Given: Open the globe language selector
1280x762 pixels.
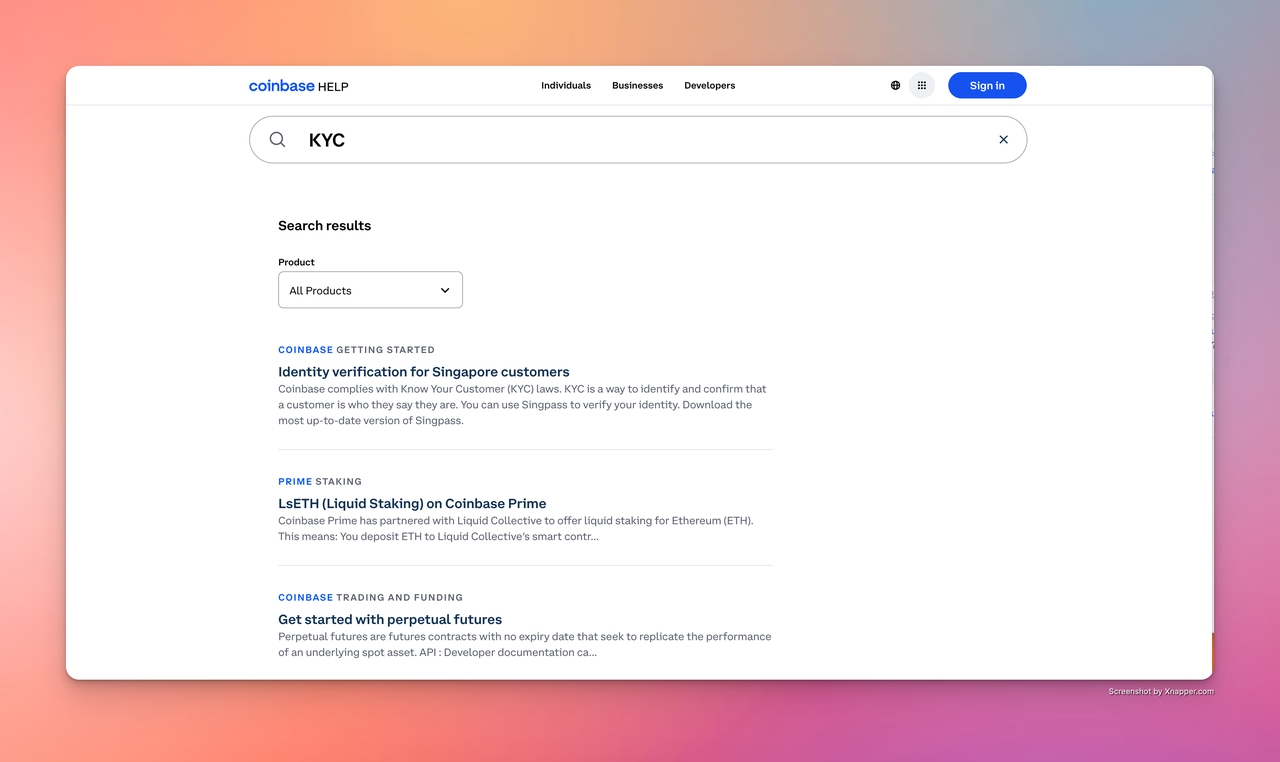Looking at the screenshot, I should pos(895,86).
